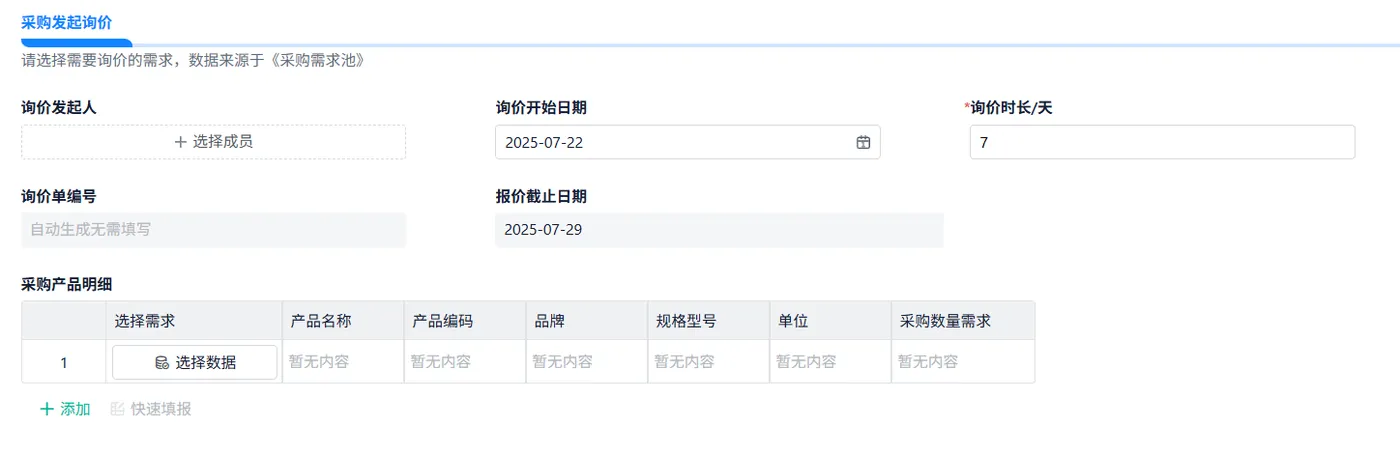Click the 快速填报 edit icon

(118, 409)
